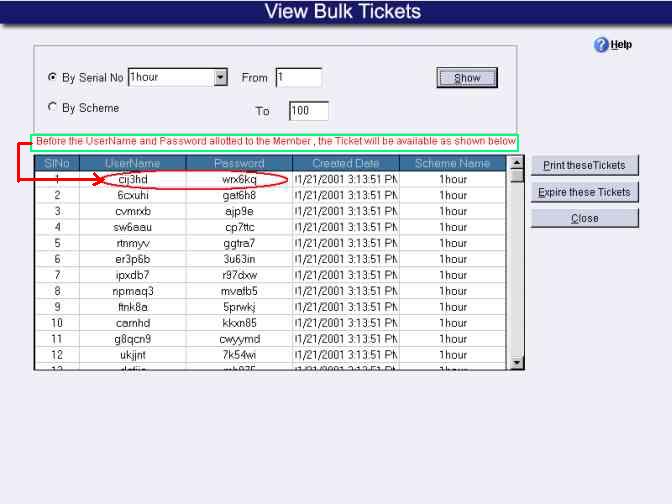The image size is (672, 504).
Task: Select the By Scheme radio button
Action: point(52,108)
